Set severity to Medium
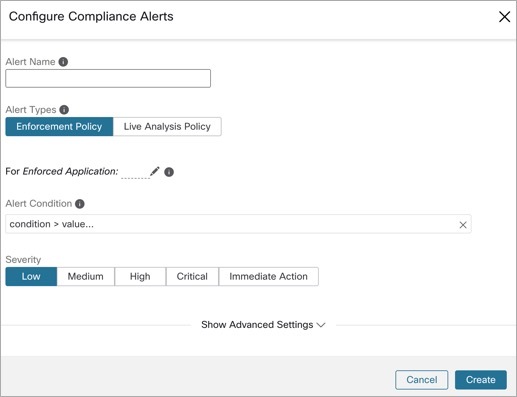Viewport: 517px width, 397px height. click(86, 276)
